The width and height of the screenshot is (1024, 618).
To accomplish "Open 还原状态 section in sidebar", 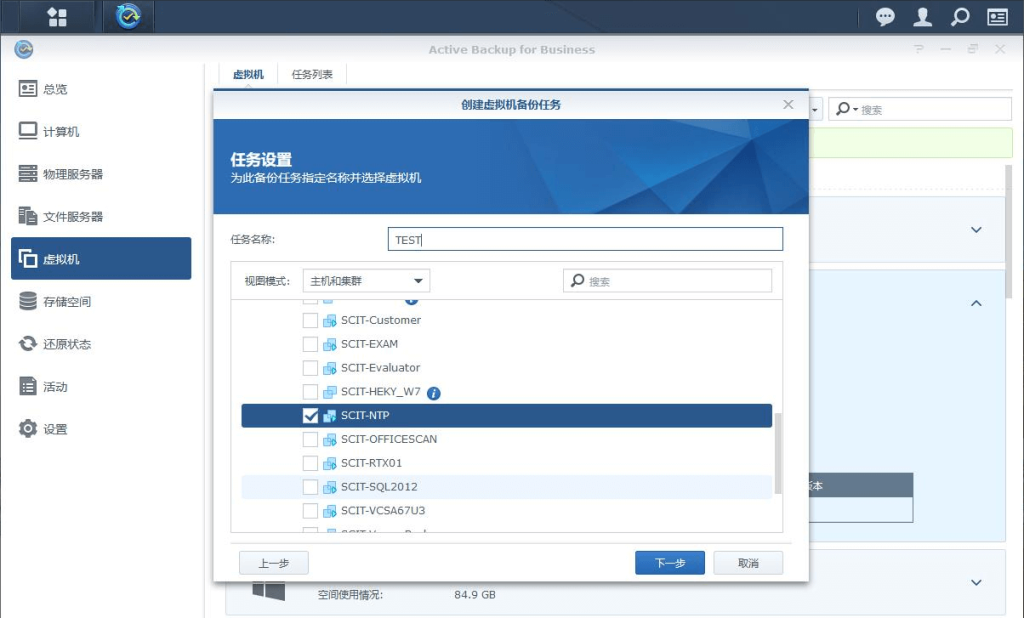I will pyautogui.click(x=101, y=344).
